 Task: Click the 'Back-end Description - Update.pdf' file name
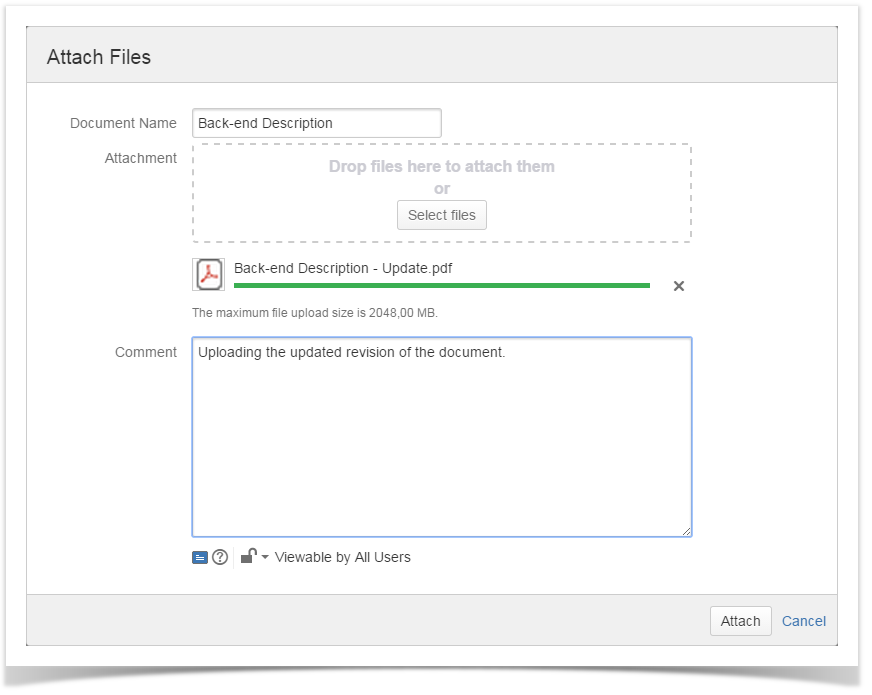(x=343, y=268)
